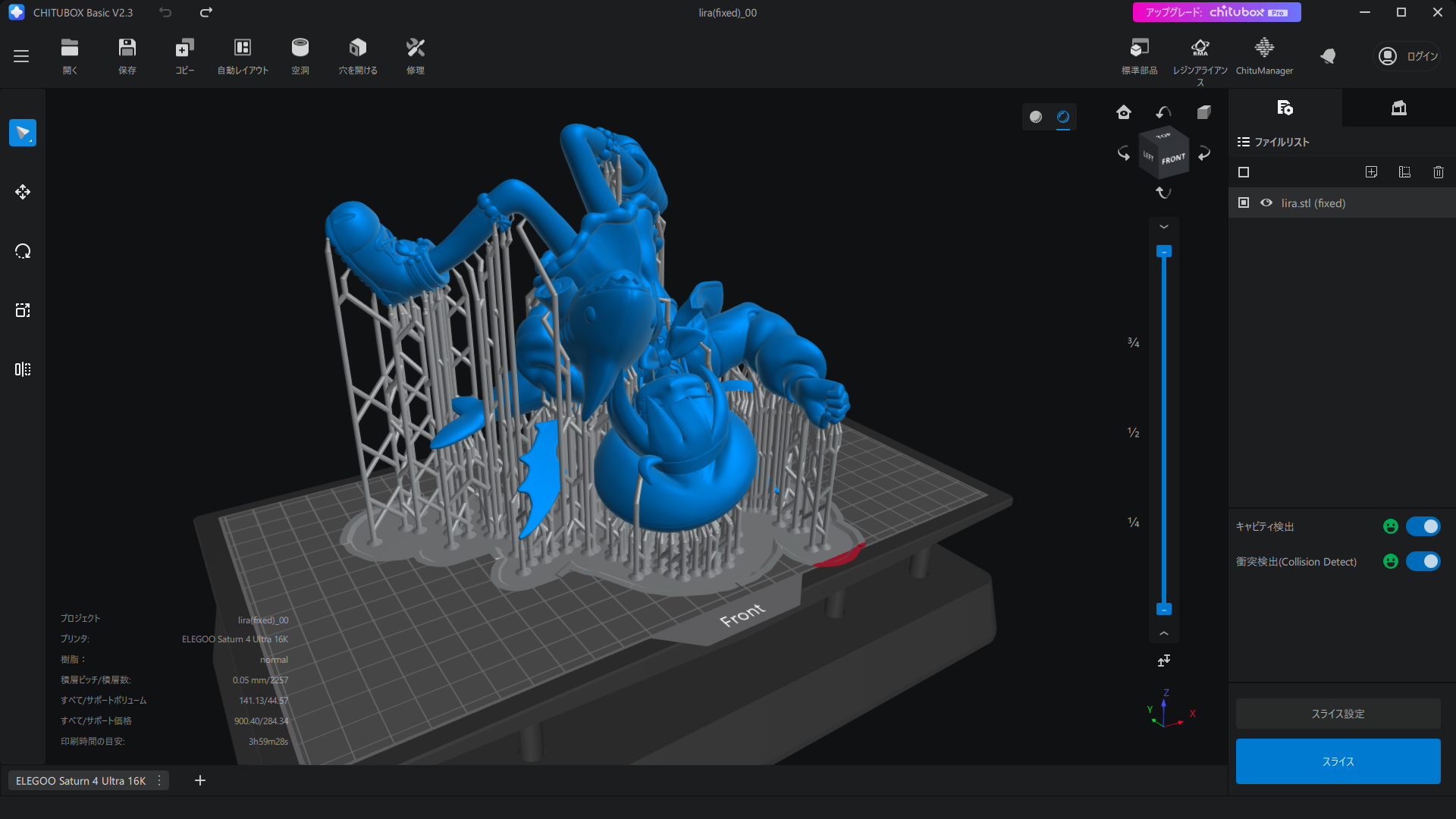Click the layer height icon below slider

coord(1164,661)
